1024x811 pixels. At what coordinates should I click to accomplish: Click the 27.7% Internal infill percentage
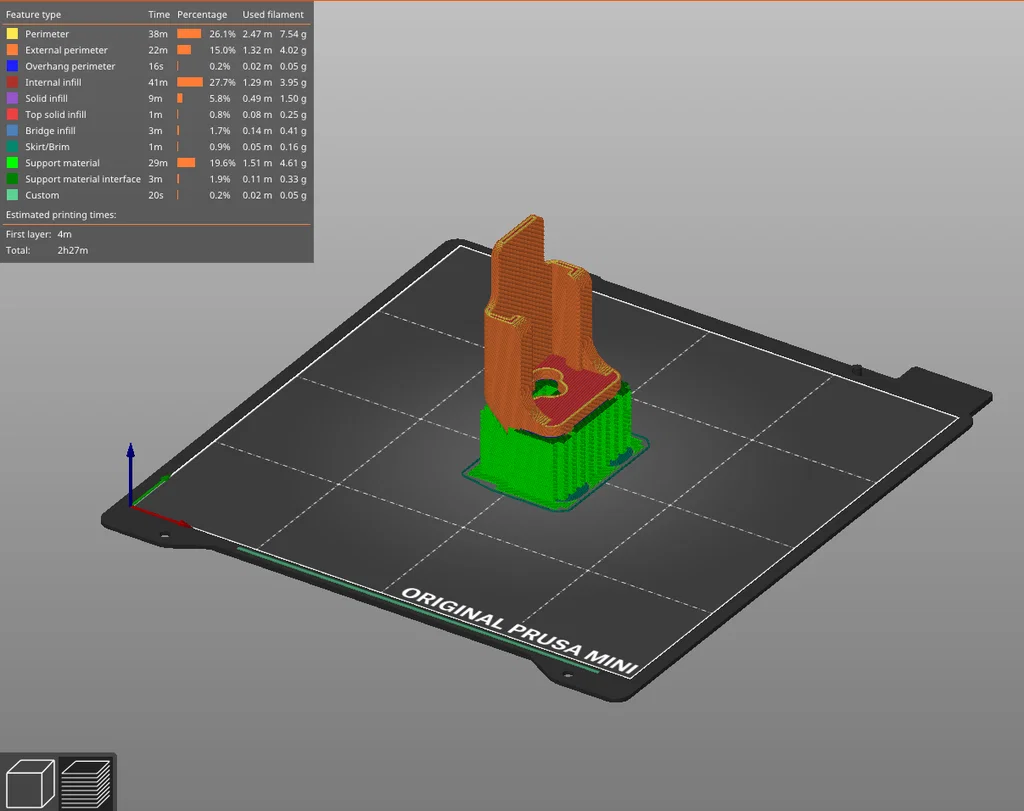pyautogui.click(x=222, y=82)
